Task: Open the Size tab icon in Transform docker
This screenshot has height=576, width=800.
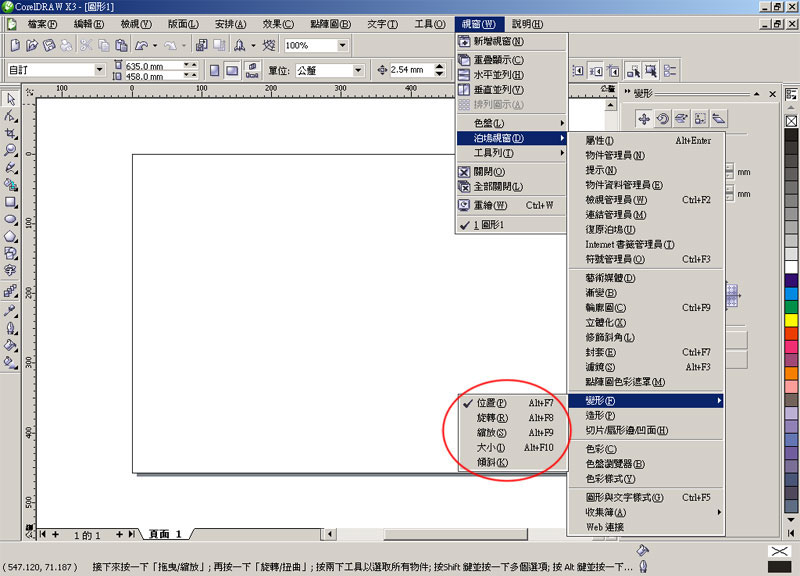Action: coord(700,119)
